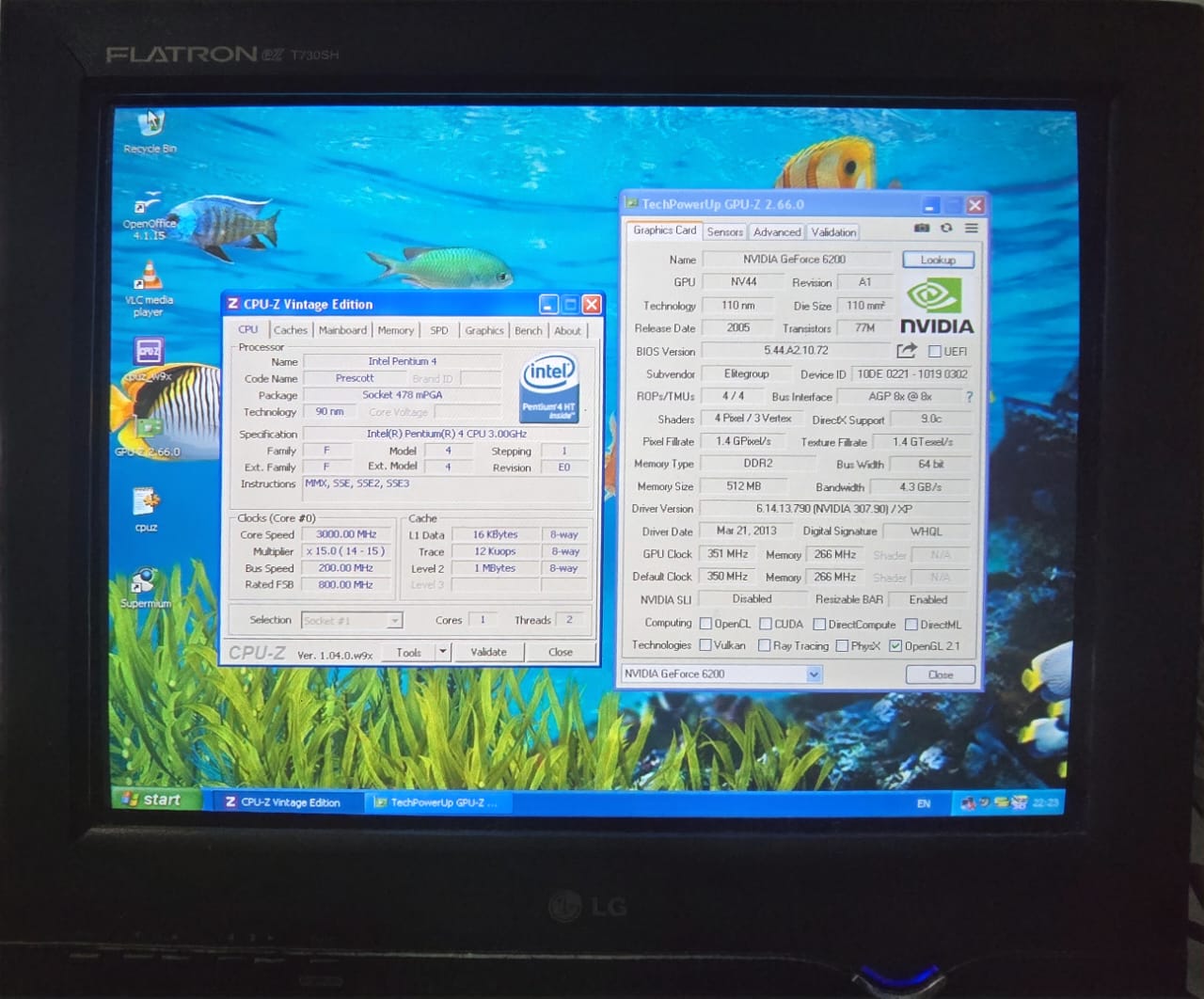Click the Validate button in CPU-Z
Viewport: 1204px width, 999px height.
point(489,652)
